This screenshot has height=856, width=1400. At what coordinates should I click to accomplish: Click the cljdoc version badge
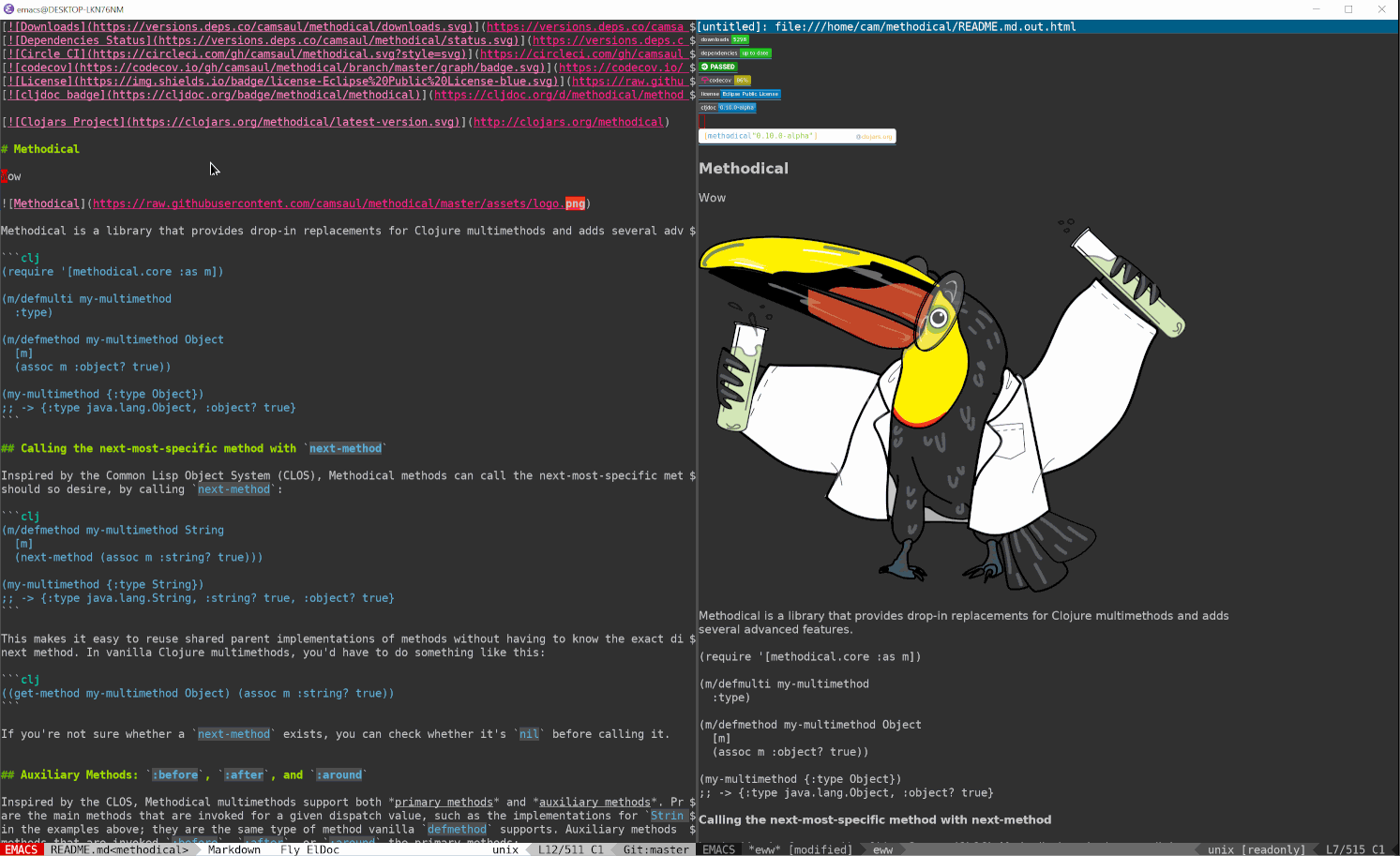click(x=727, y=108)
